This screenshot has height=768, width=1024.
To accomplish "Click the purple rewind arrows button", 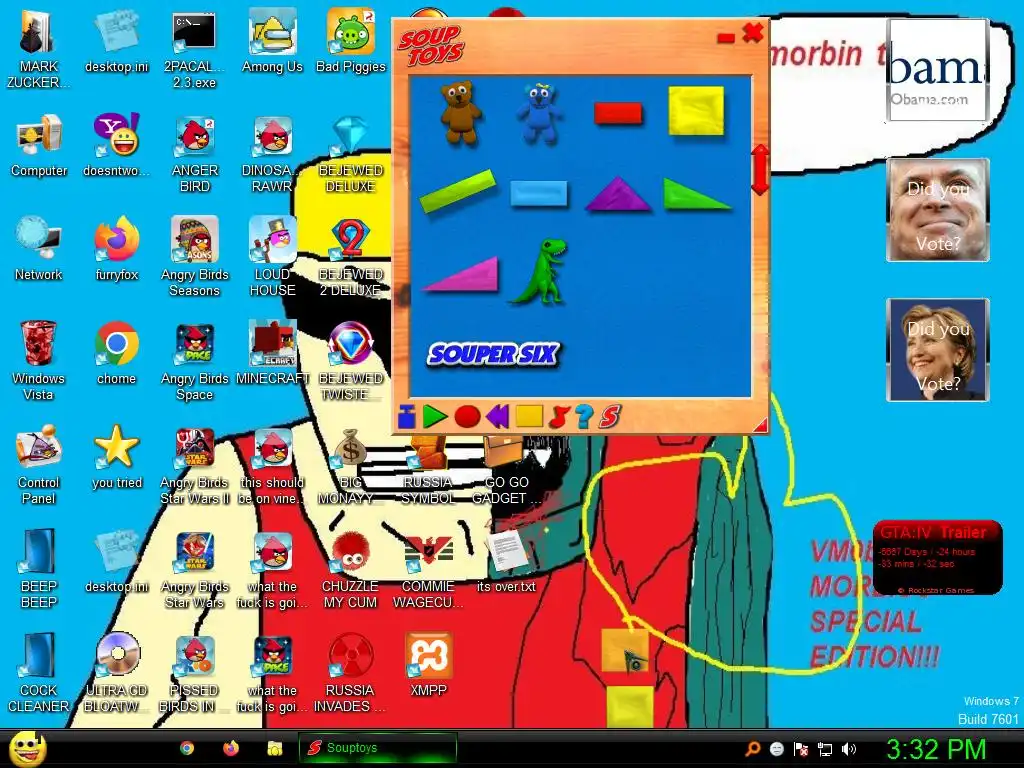I will [x=498, y=416].
